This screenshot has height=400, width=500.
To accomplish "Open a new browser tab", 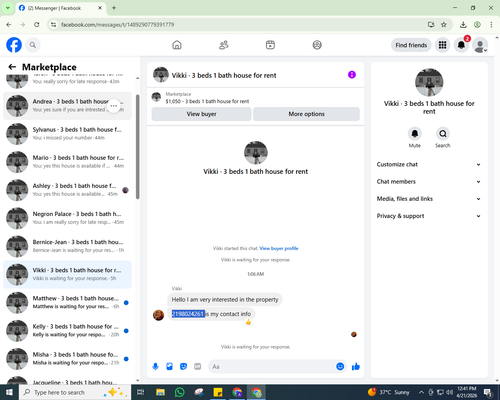I will click(x=114, y=8).
